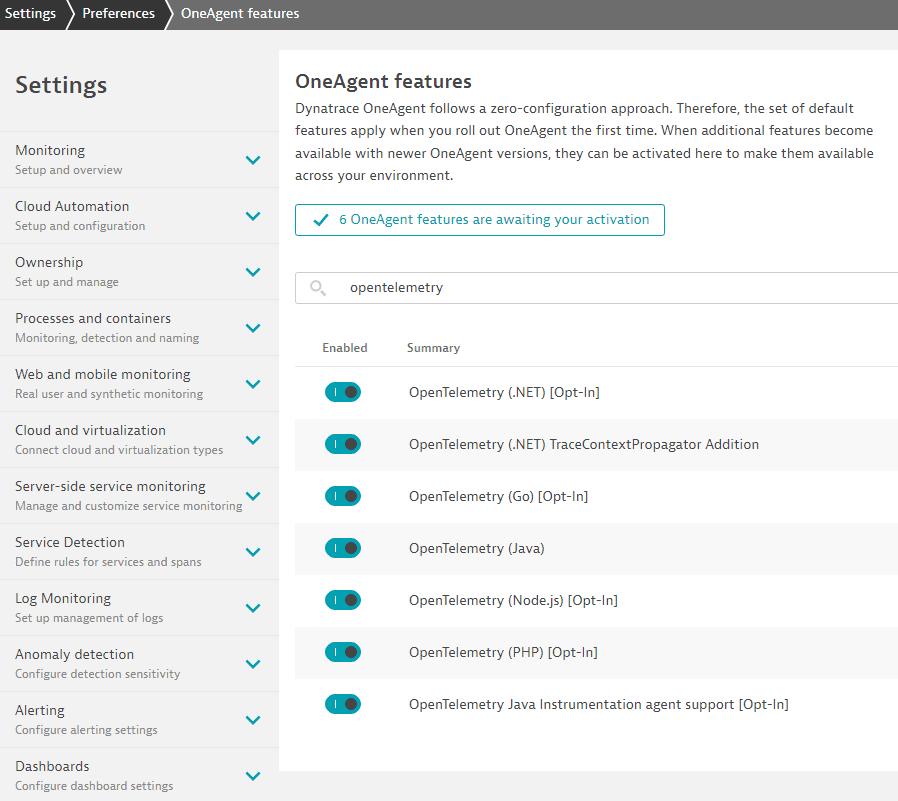Expand Cloud and virtualization chevron

point(253,440)
